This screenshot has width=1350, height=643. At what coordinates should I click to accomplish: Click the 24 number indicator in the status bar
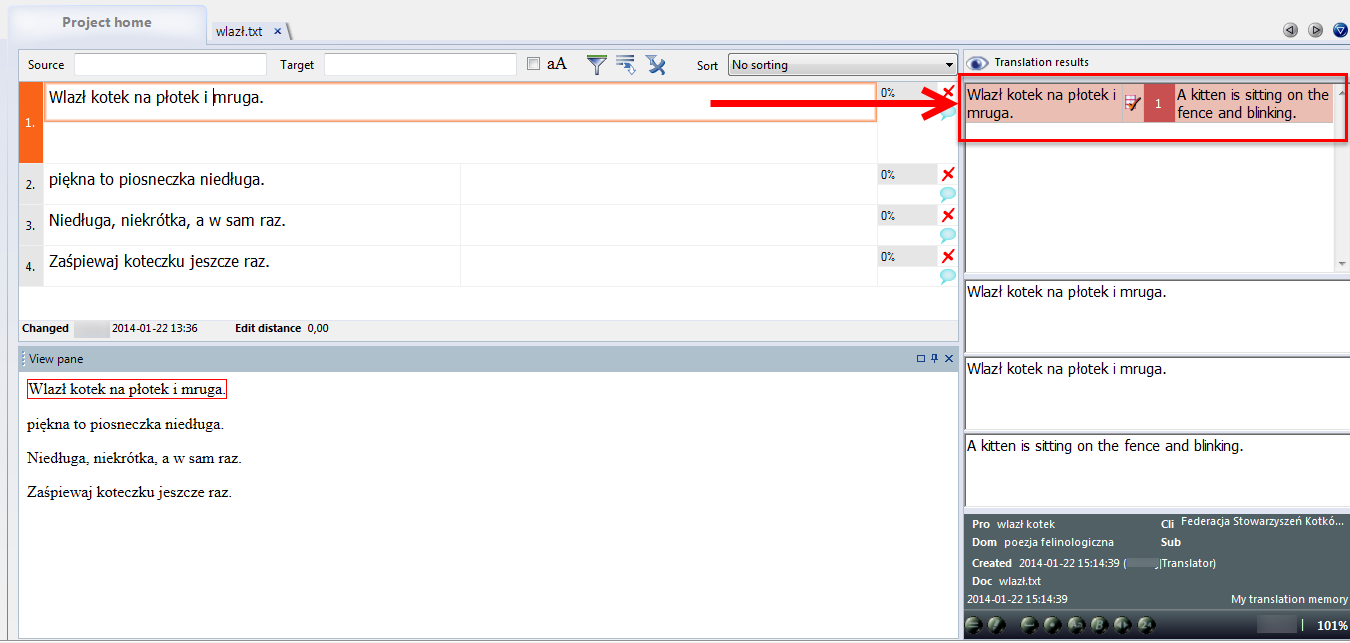(1146, 625)
